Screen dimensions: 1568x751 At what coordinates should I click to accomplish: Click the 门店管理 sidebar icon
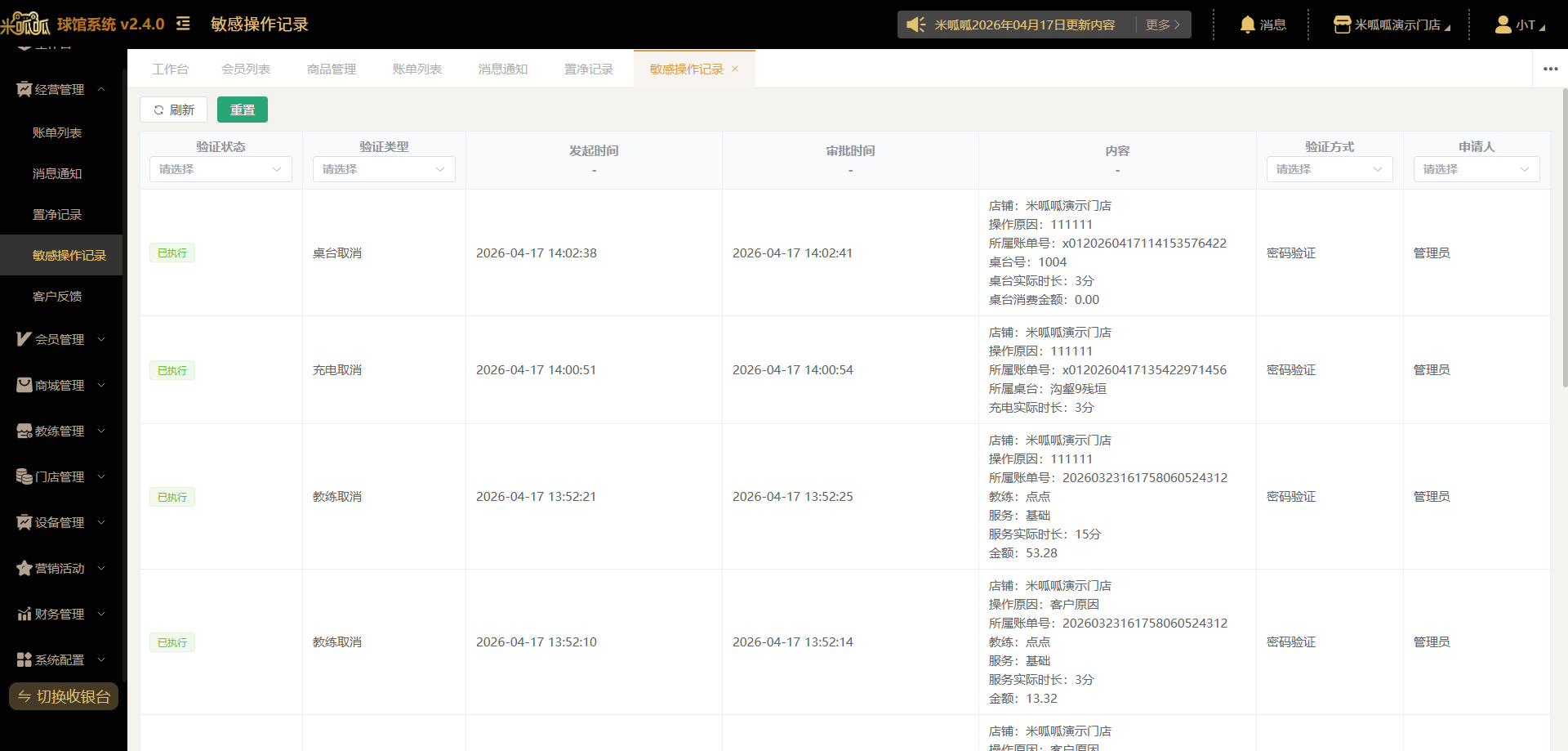click(24, 476)
